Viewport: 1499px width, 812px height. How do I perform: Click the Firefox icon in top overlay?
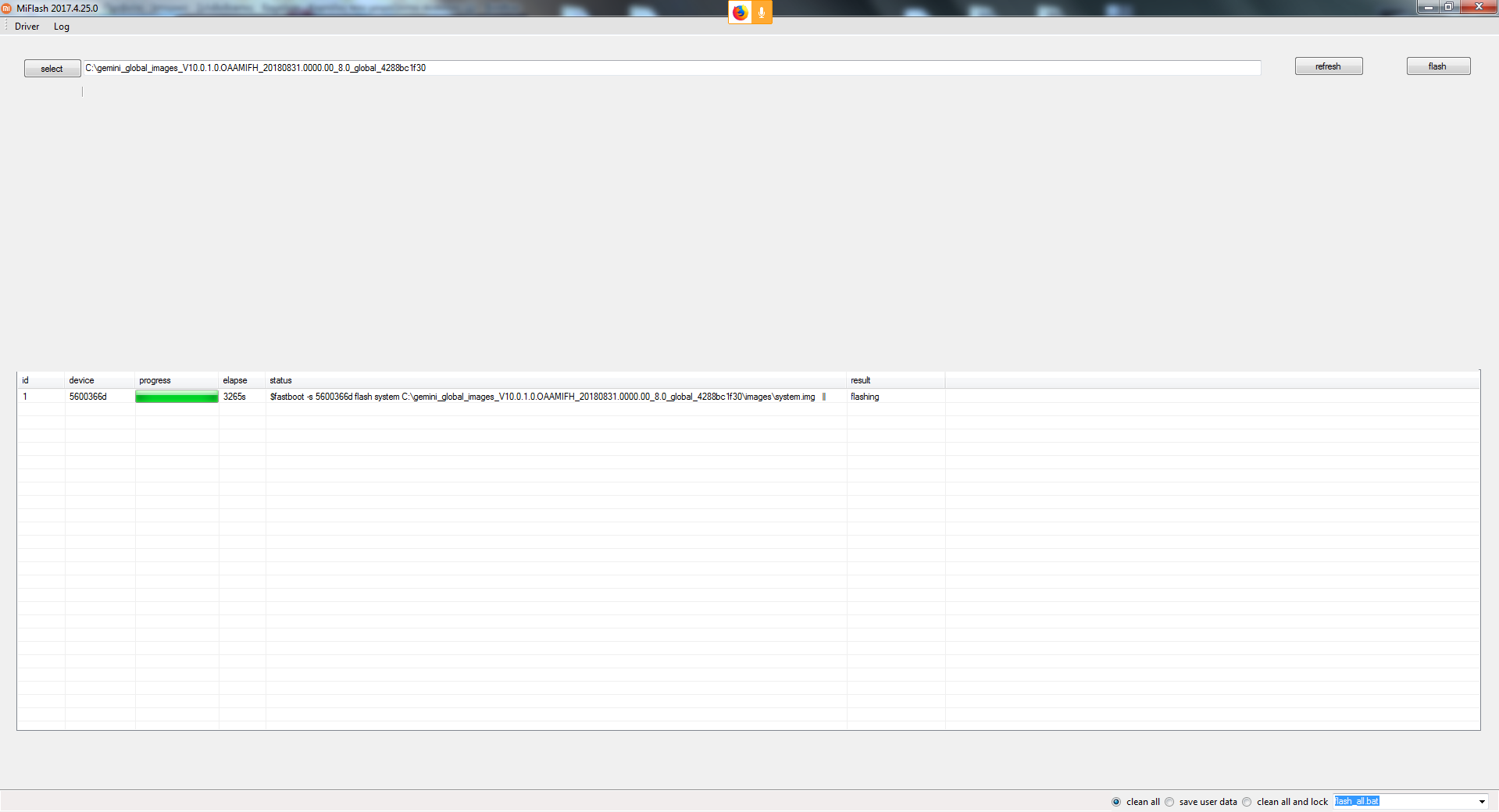click(x=740, y=12)
